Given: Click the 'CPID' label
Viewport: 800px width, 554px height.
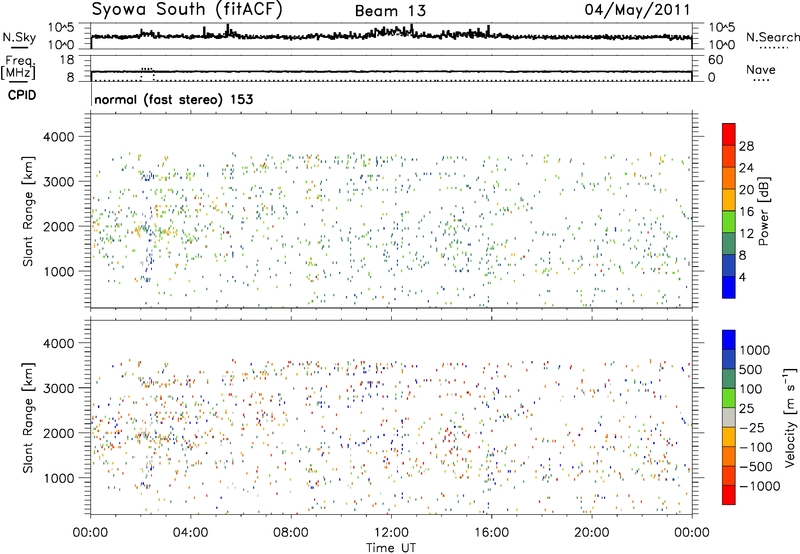Looking at the screenshot, I should tap(22, 95).
